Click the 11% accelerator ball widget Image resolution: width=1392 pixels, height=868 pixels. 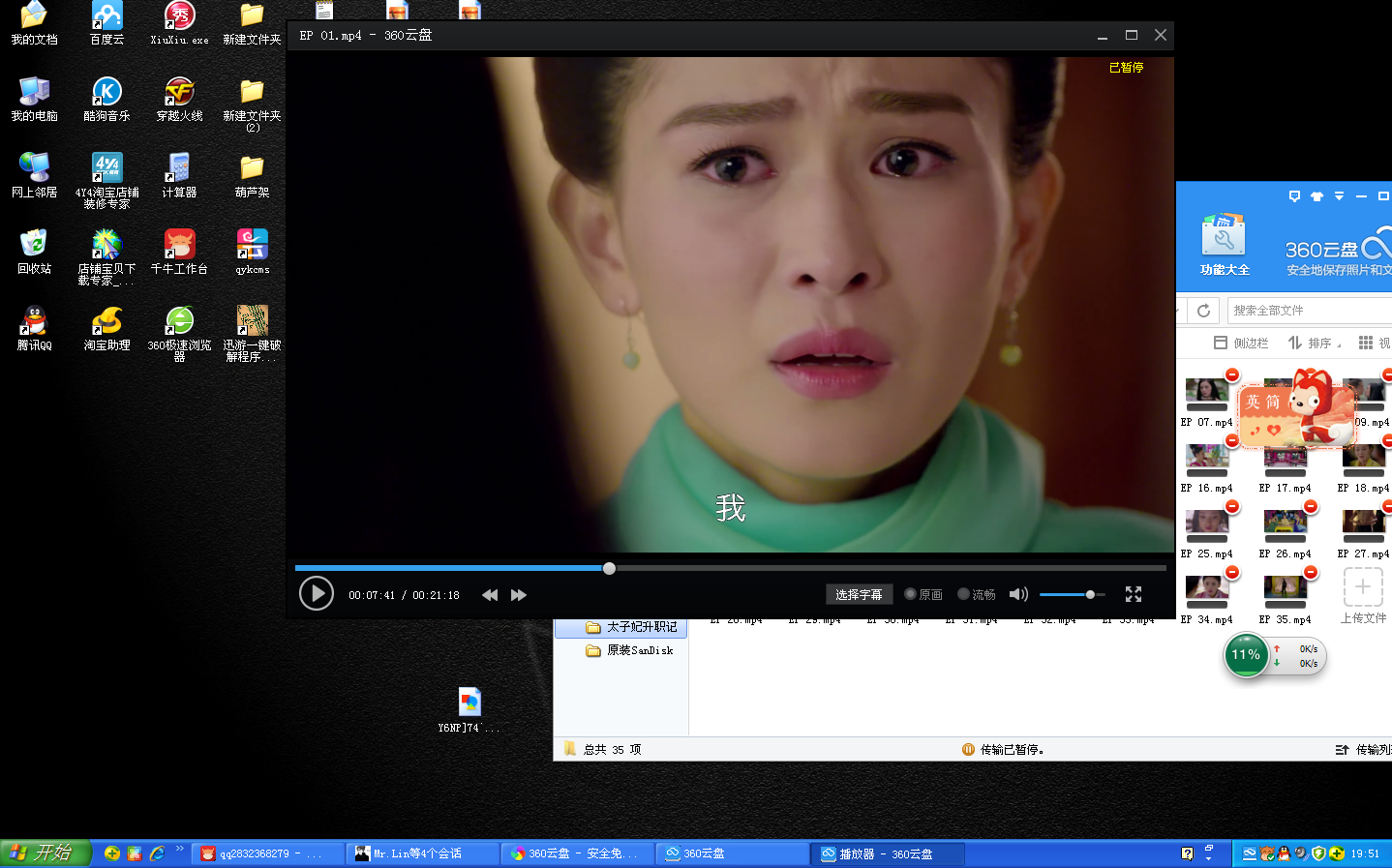coord(1246,655)
